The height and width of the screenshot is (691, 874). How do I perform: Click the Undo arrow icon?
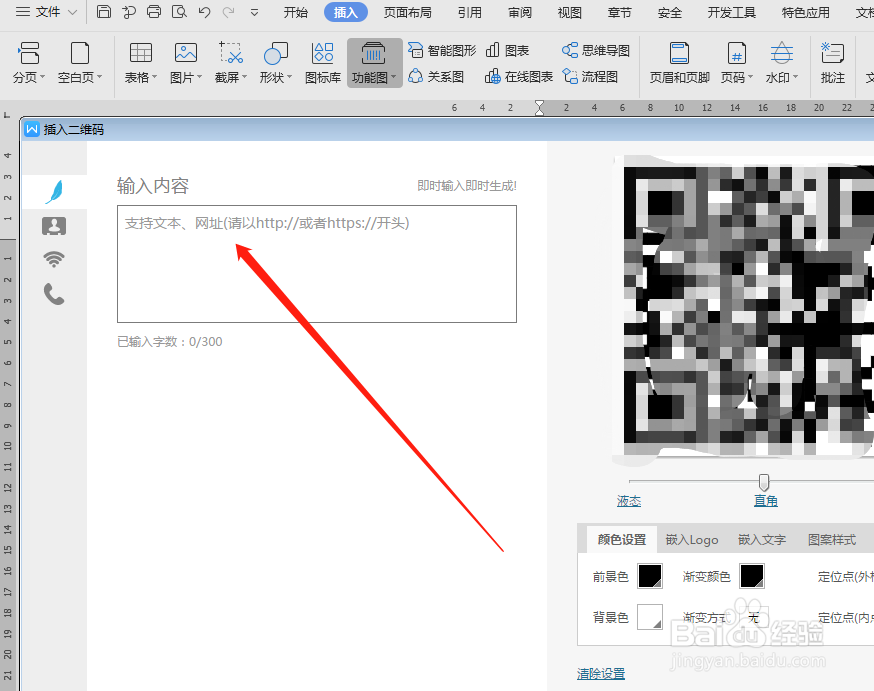[x=204, y=12]
